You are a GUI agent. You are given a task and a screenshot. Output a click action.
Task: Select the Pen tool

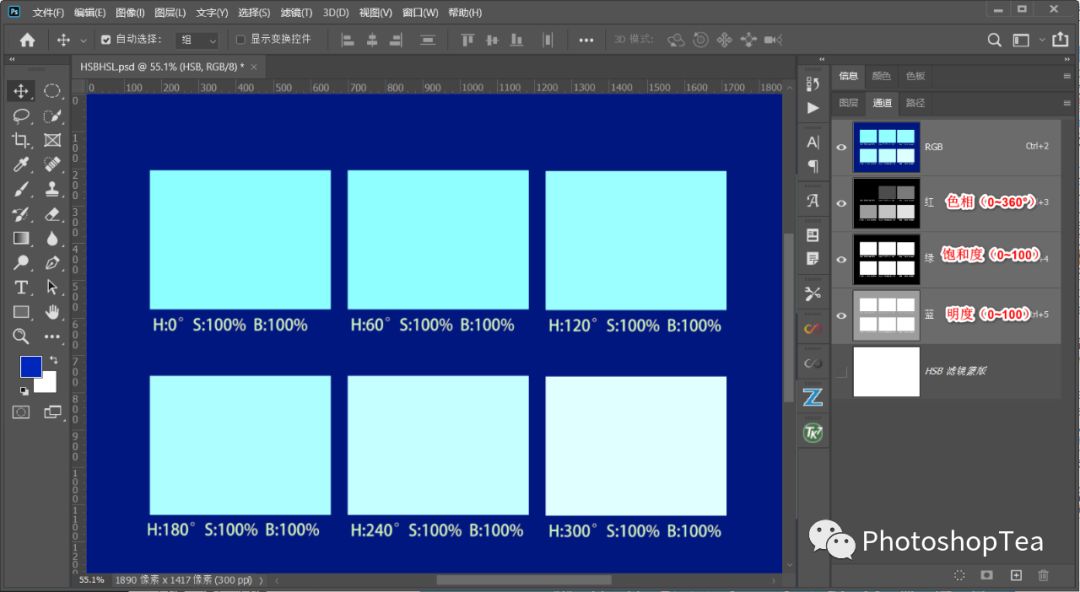pyautogui.click(x=52, y=262)
